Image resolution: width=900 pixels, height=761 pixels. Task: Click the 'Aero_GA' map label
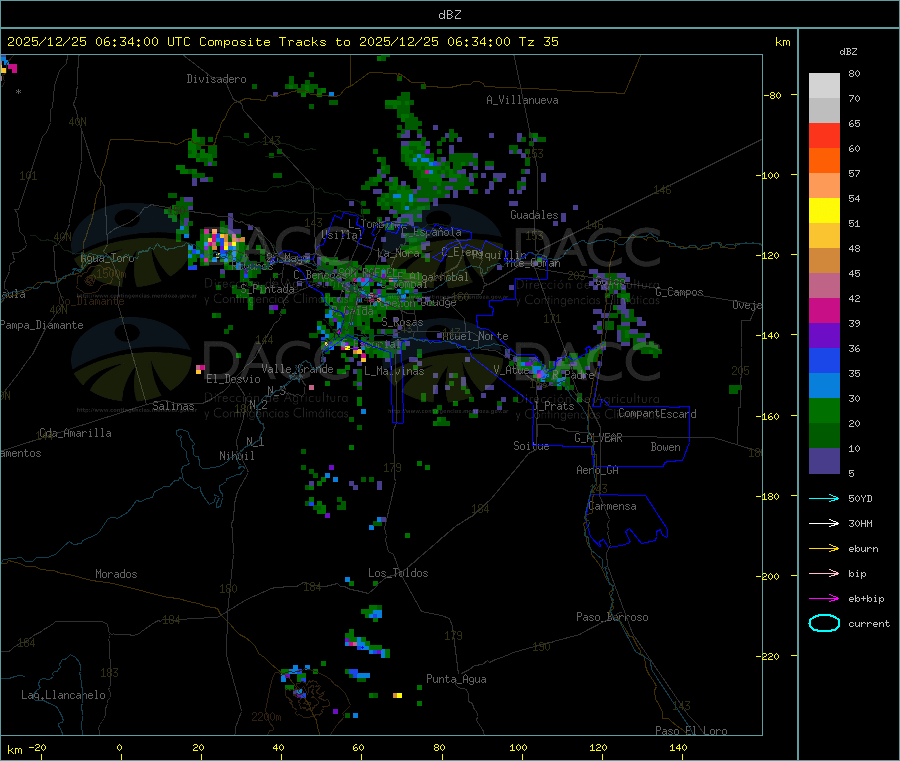click(598, 470)
